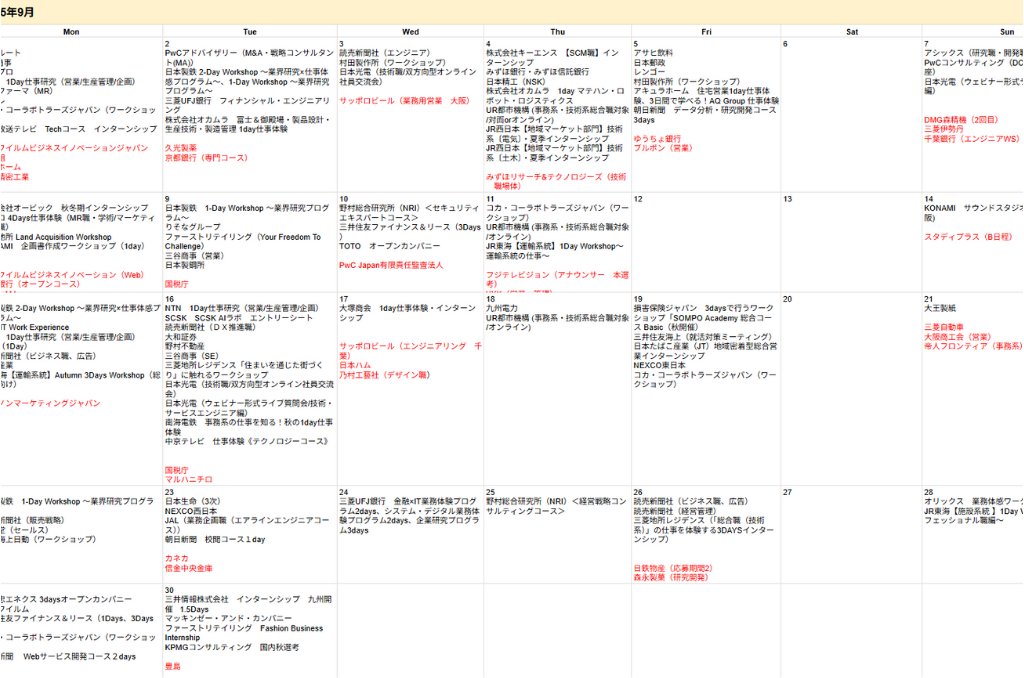Open 'アサヒ飲料' on the 5th
This screenshot has width=1024, height=678.
coord(653,53)
